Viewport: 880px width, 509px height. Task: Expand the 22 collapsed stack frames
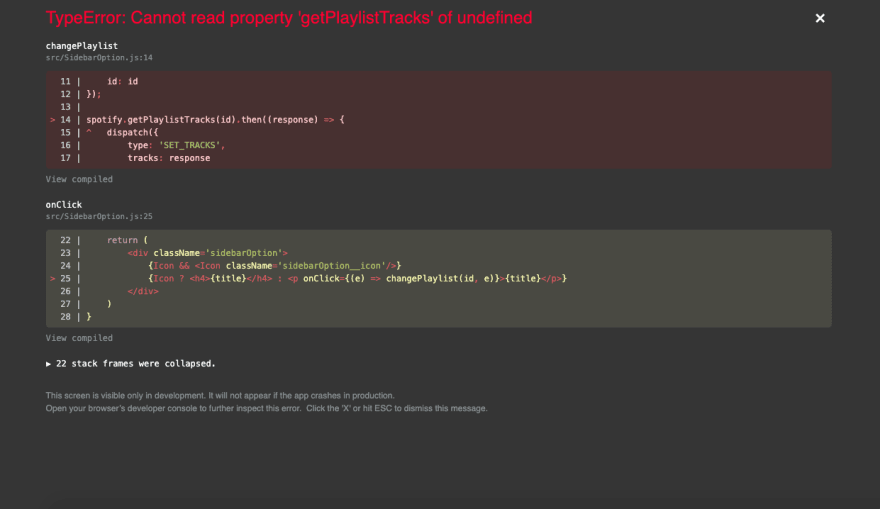point(131,364)
